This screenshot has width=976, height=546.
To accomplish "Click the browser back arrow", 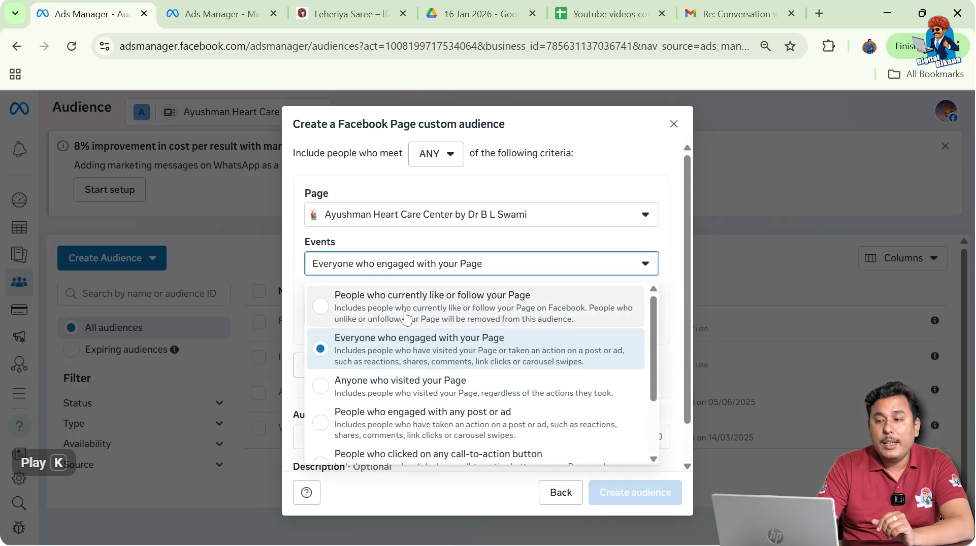I will [x=17, y=46].
